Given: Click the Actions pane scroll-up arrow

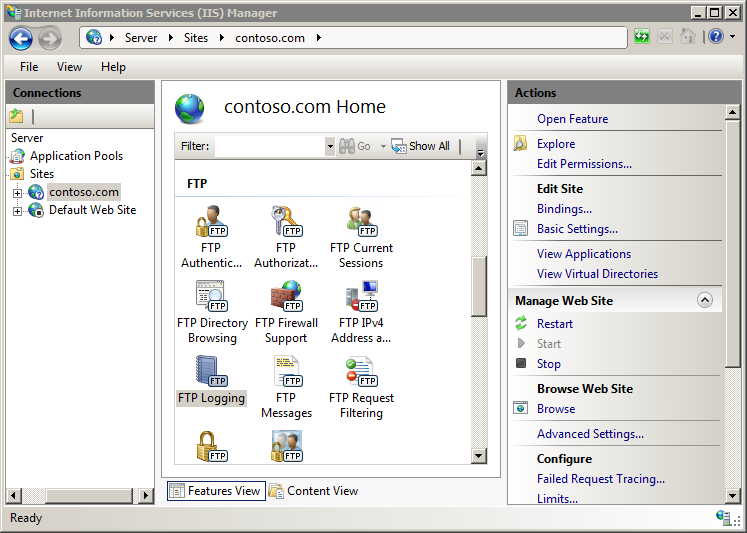Looking at the screenshot, I should 733,113.
